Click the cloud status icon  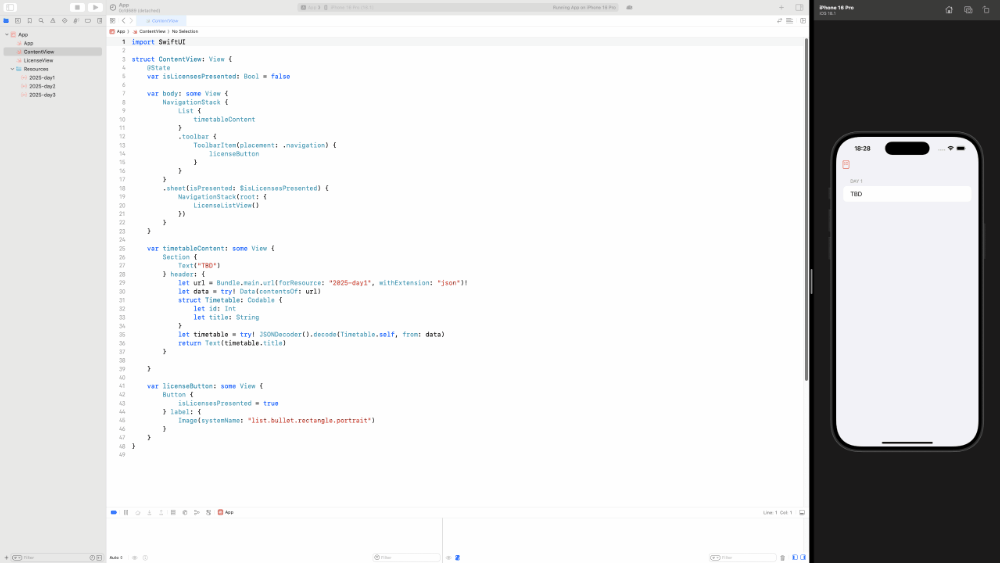pyautogui.click(x=629, y=8)
